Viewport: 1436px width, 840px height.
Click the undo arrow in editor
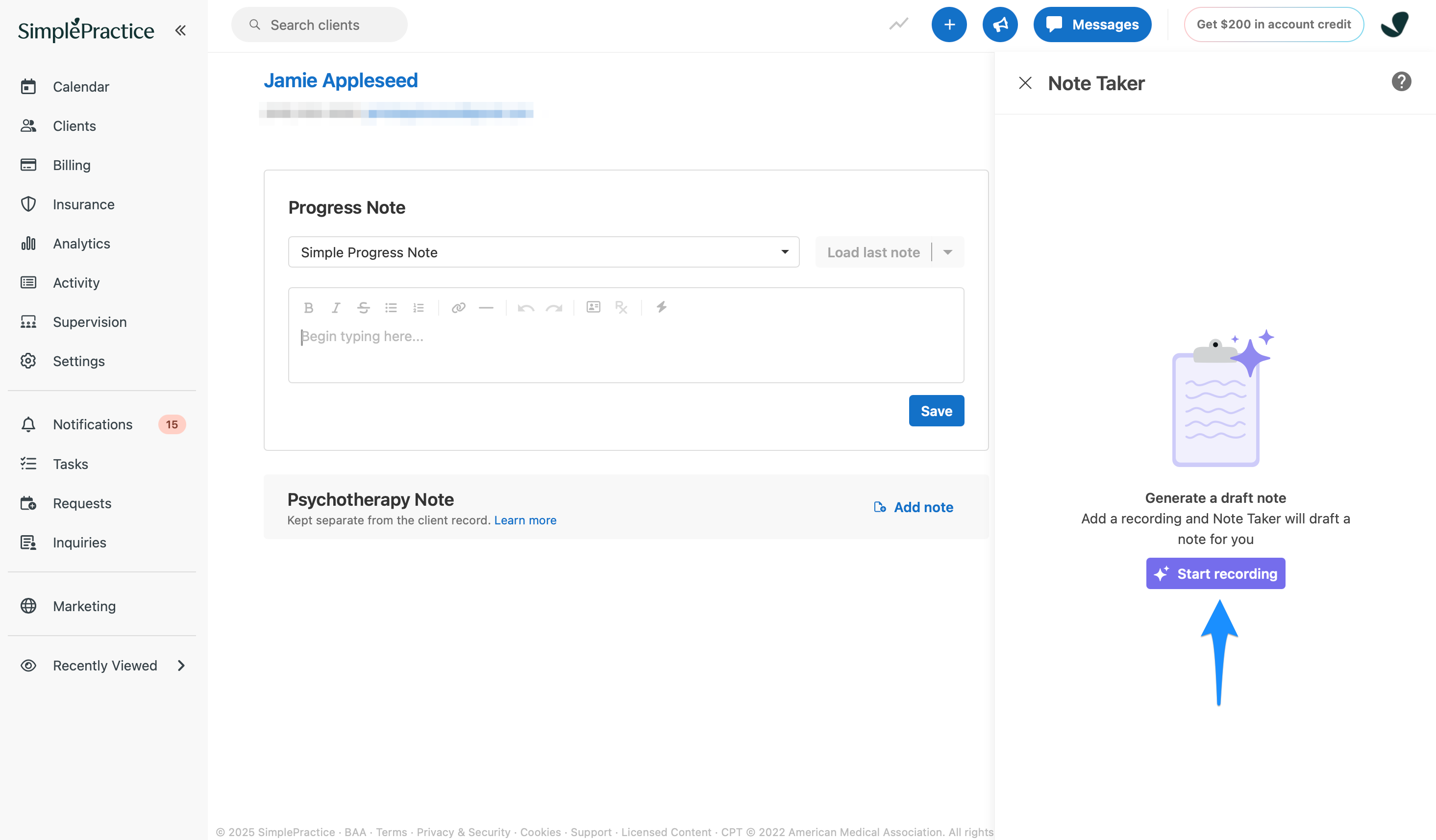[x=525, y=308]
